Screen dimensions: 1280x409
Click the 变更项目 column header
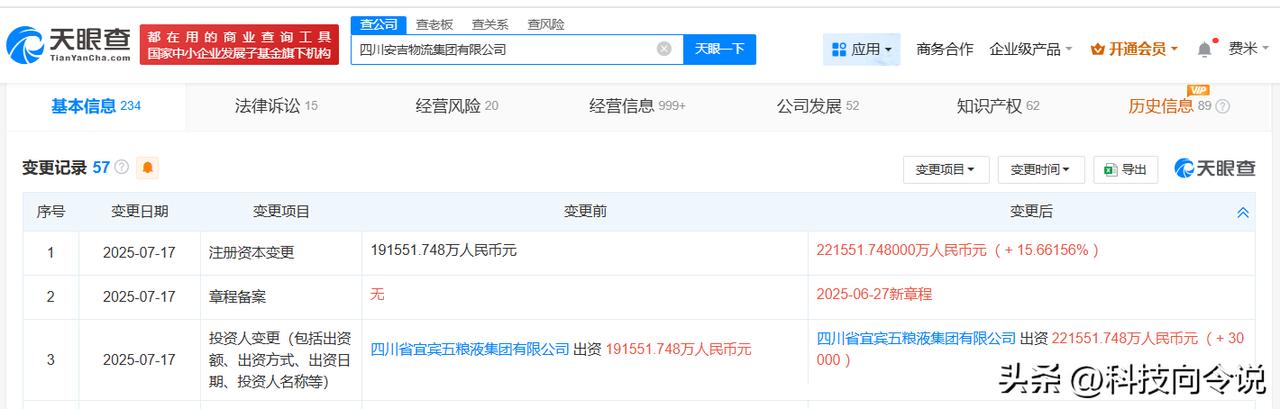tap(281, 212)
